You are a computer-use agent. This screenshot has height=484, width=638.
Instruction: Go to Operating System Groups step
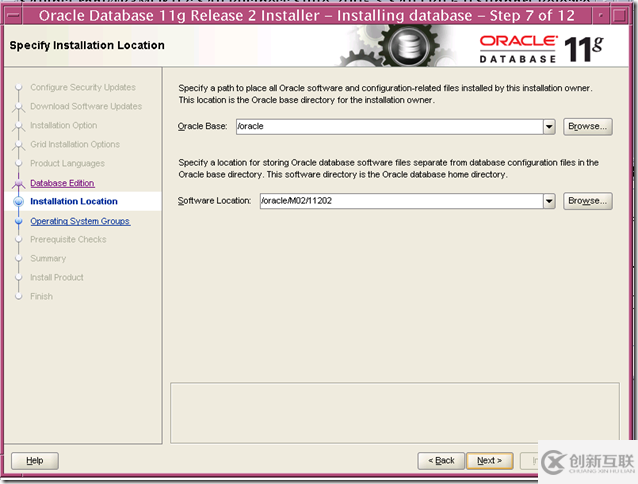(x=80, y=221)
